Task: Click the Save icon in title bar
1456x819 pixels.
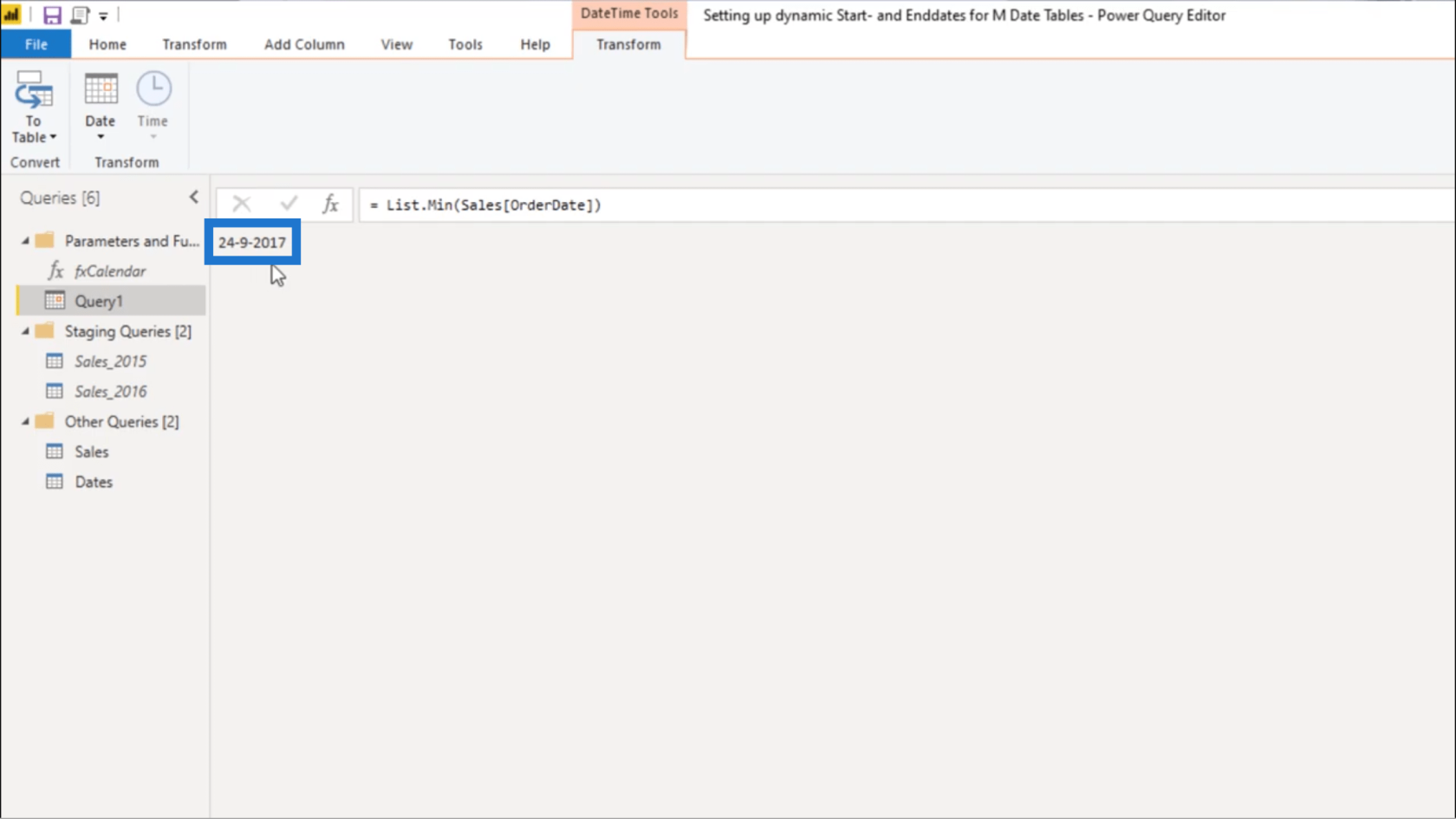Action: tap(52, 15)
